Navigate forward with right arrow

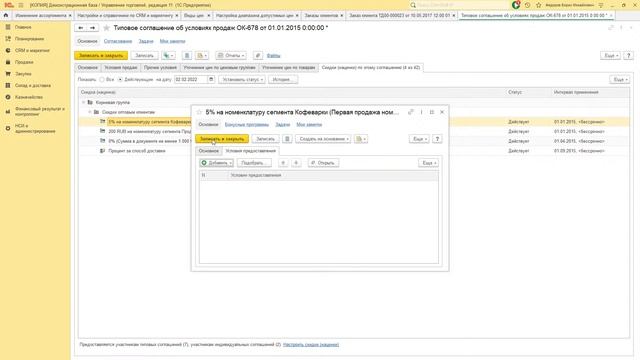point(93,28)
